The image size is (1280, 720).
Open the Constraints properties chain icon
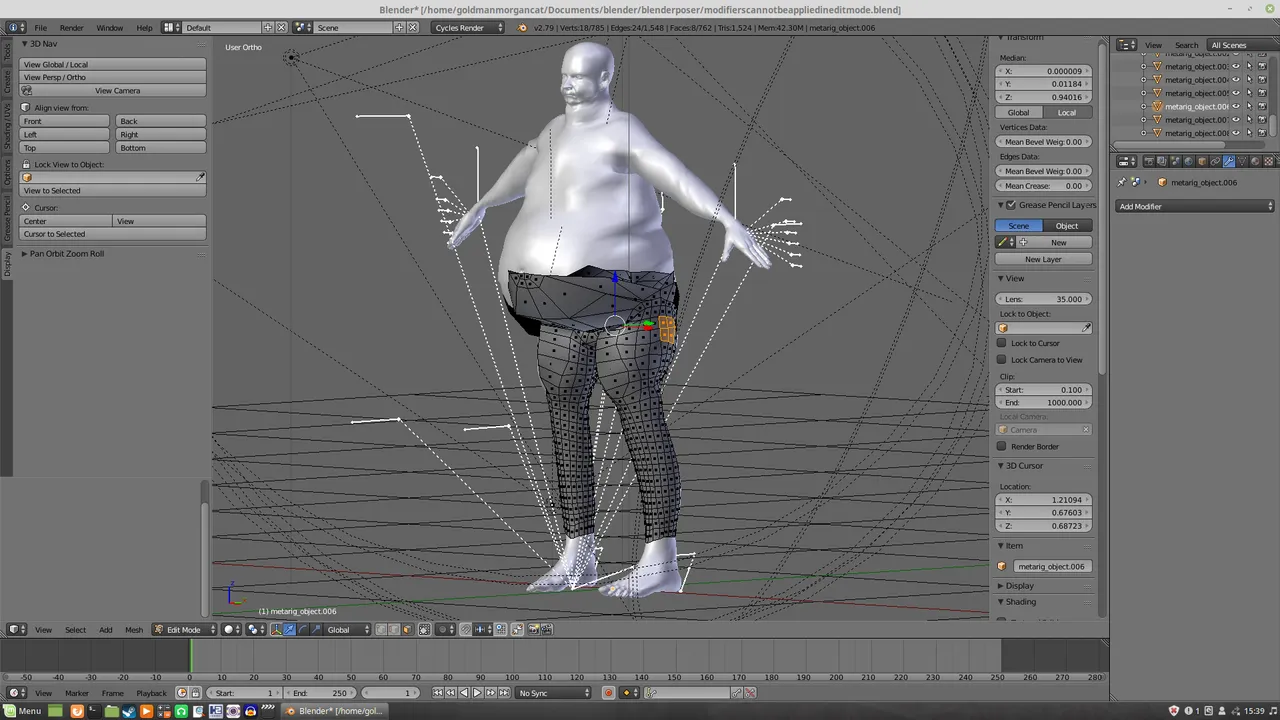(x=1216, y=161)
